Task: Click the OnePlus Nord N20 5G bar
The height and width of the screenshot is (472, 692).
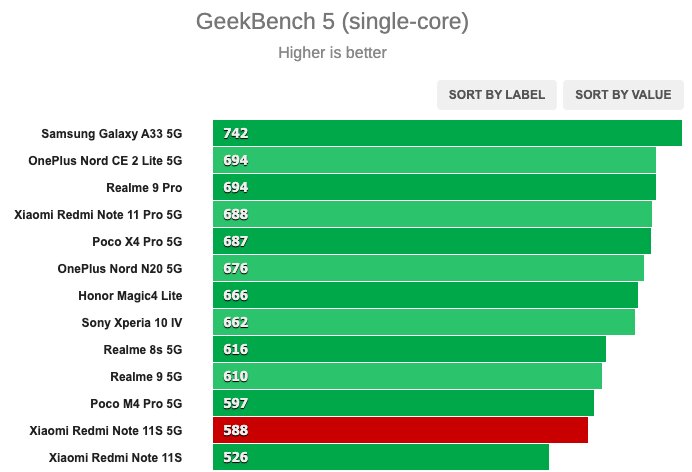Action: click(x=428, y=268)
